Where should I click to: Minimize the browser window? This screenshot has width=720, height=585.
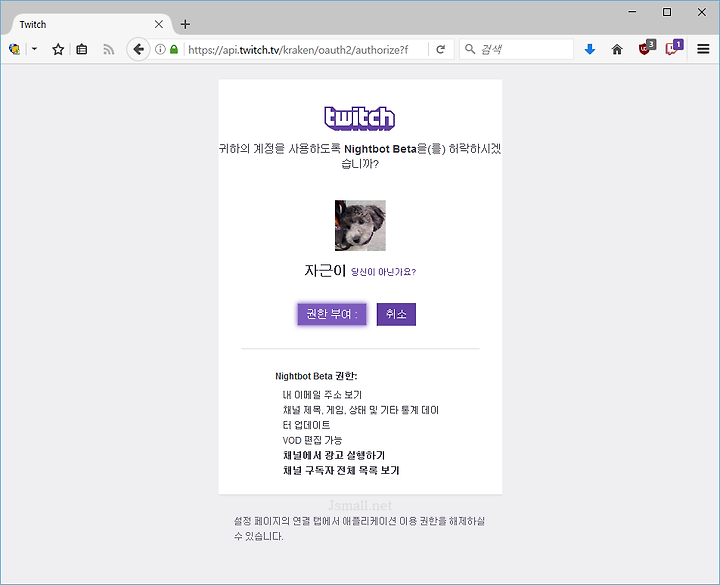tap(632, 11)
